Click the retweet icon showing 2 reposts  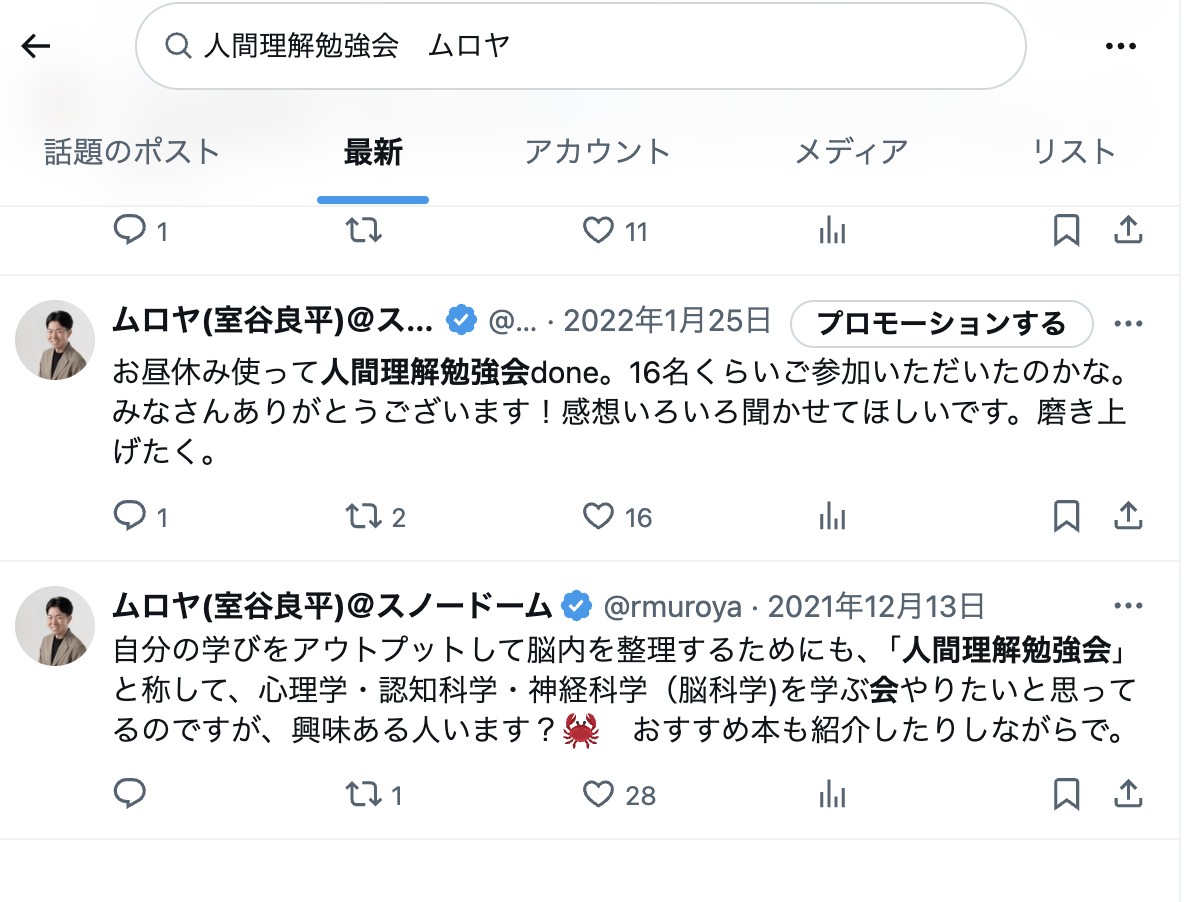click(361, 516)
